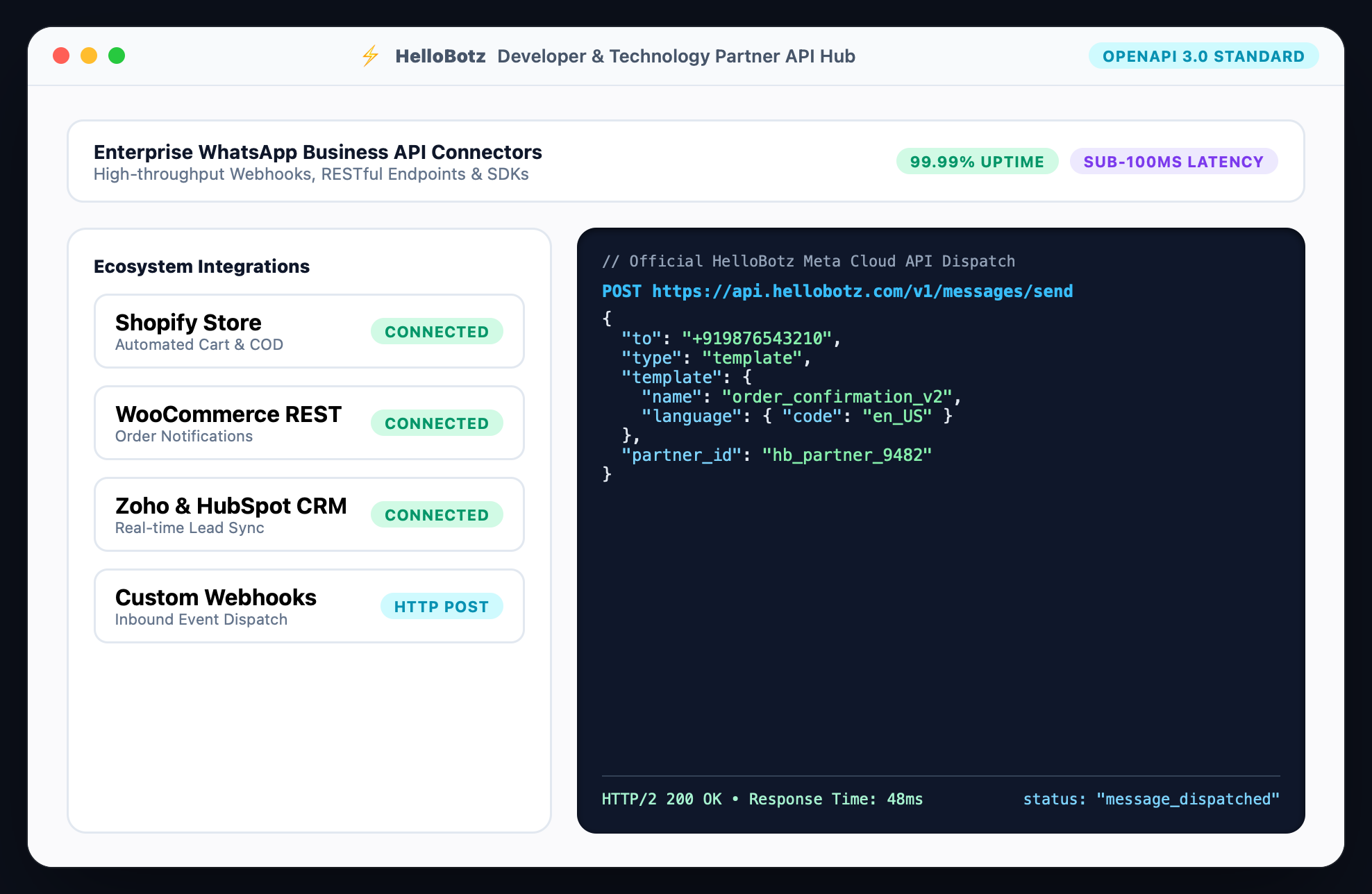Click the "type": "template" code line
The height and width of the screenshot is (894, 1372).
(x=716, y=358)
